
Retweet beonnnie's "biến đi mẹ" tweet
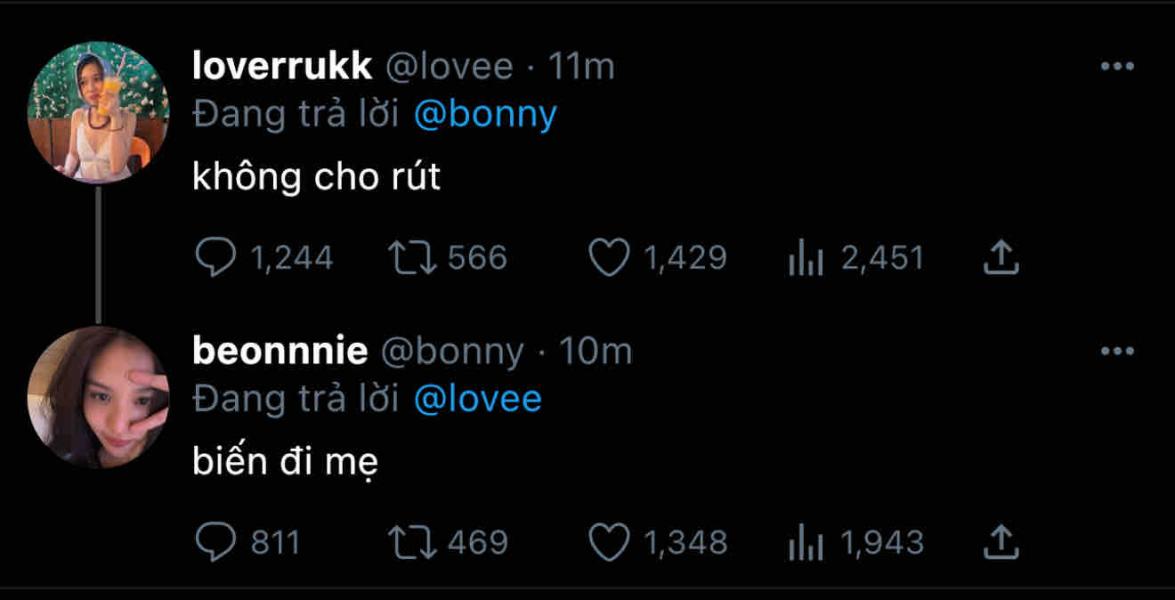point(413,543)
